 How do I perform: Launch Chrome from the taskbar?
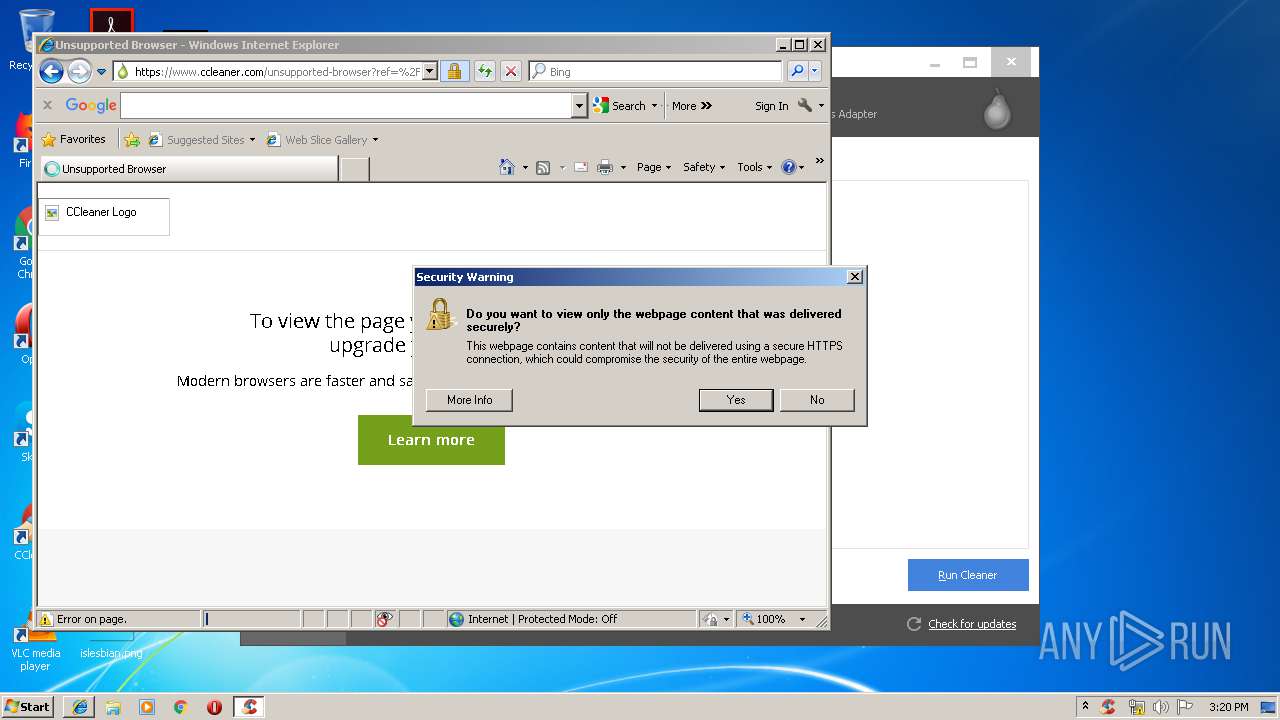click(180, 707)
